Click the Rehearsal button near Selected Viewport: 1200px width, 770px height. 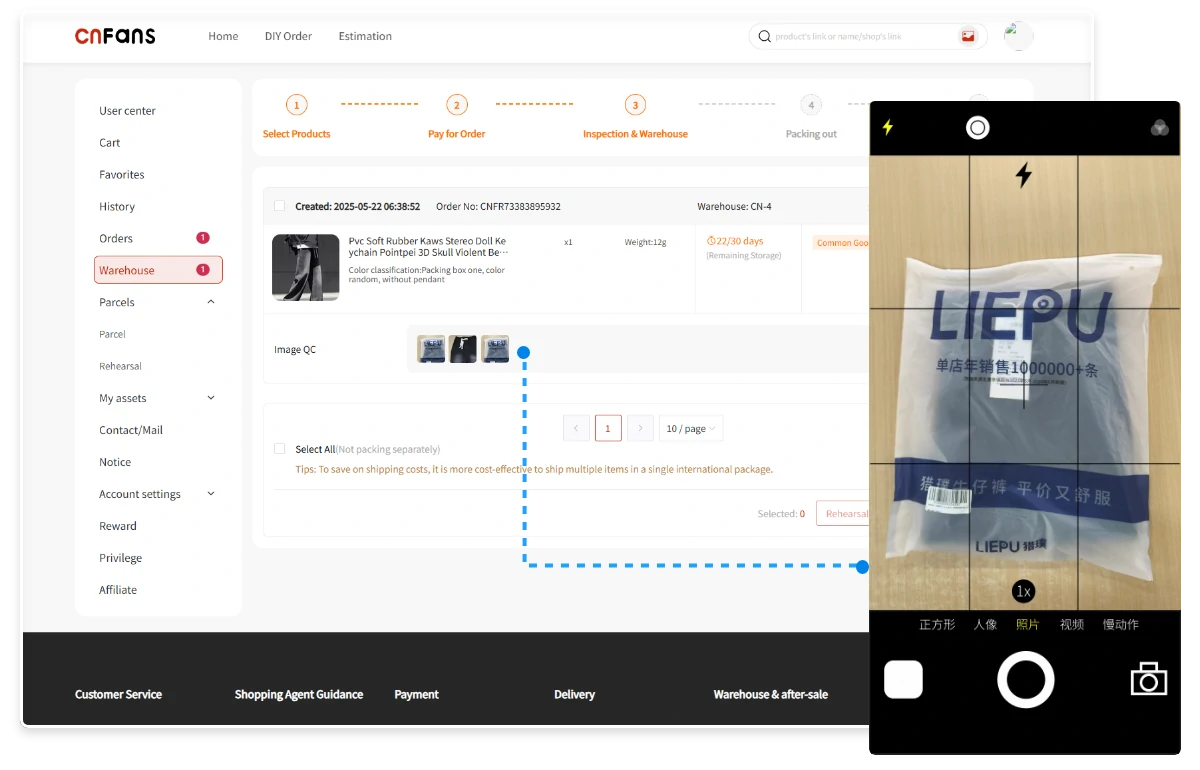(x=843, y=513)
